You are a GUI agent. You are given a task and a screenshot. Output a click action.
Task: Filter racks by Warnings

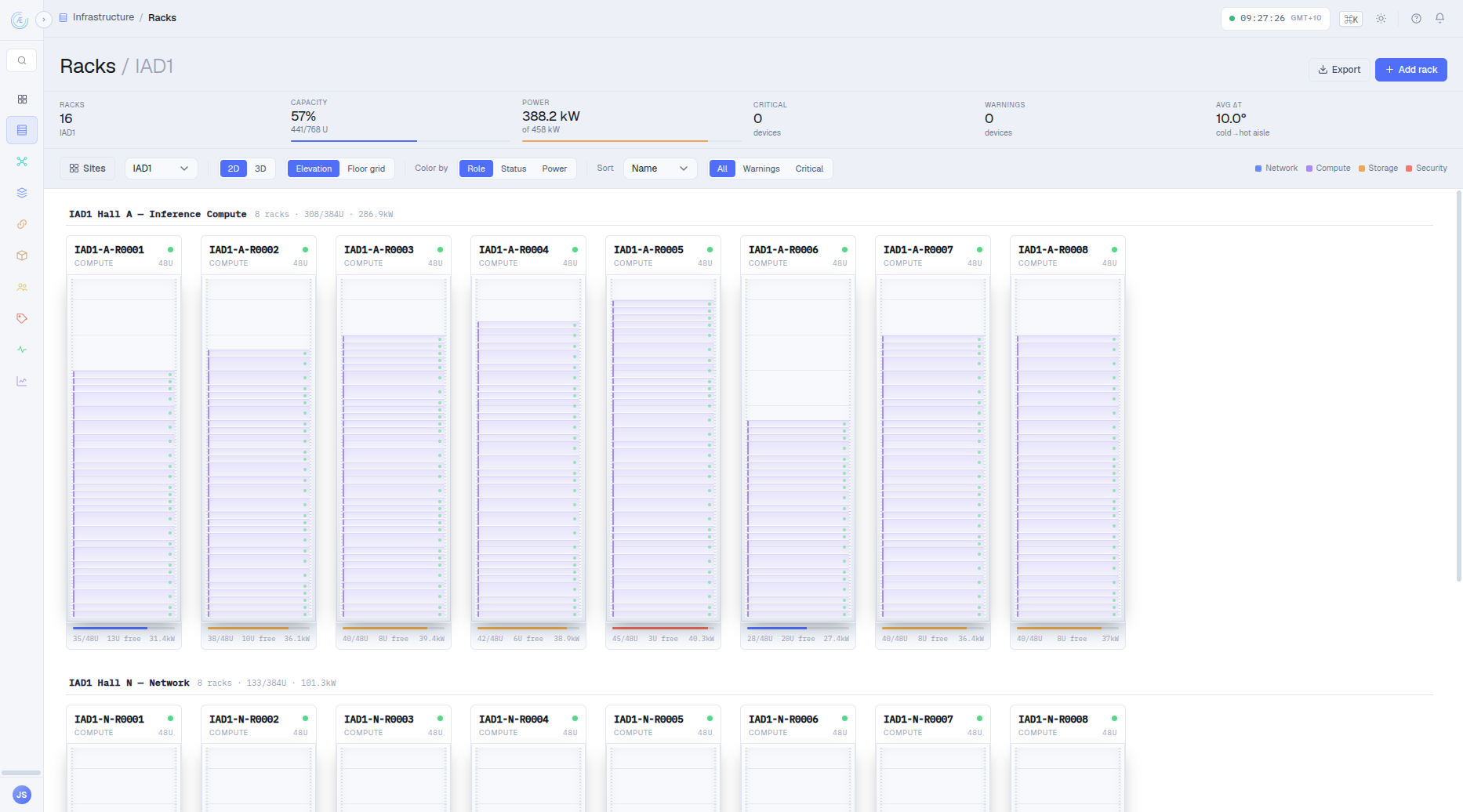click(761, 169)
